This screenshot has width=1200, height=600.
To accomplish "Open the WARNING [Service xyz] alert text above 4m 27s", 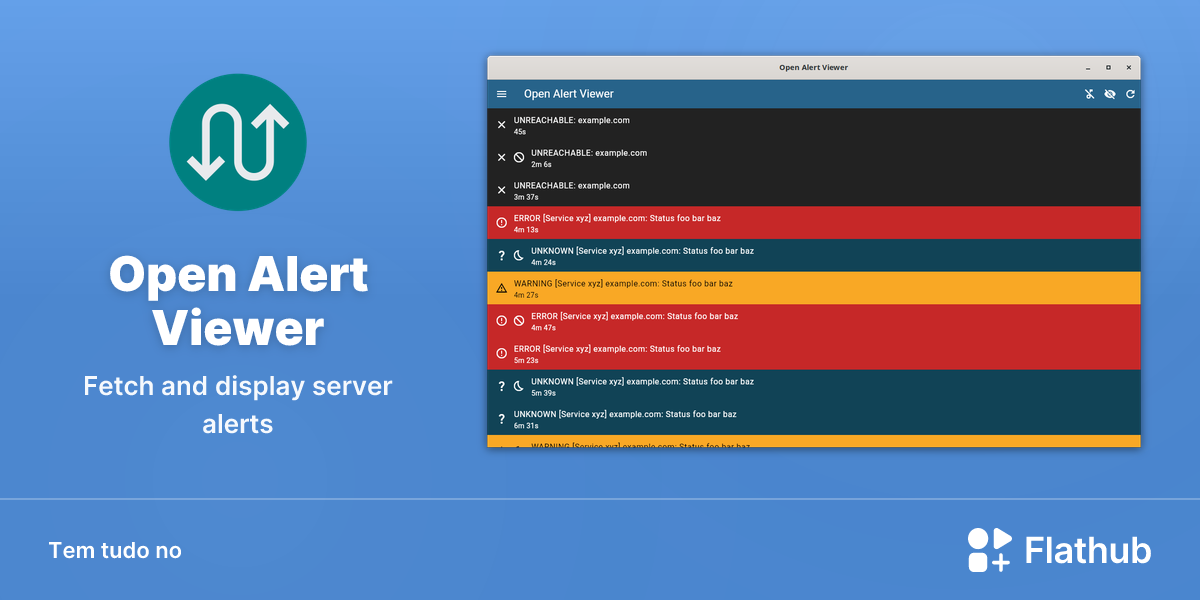I will point(623,283).
